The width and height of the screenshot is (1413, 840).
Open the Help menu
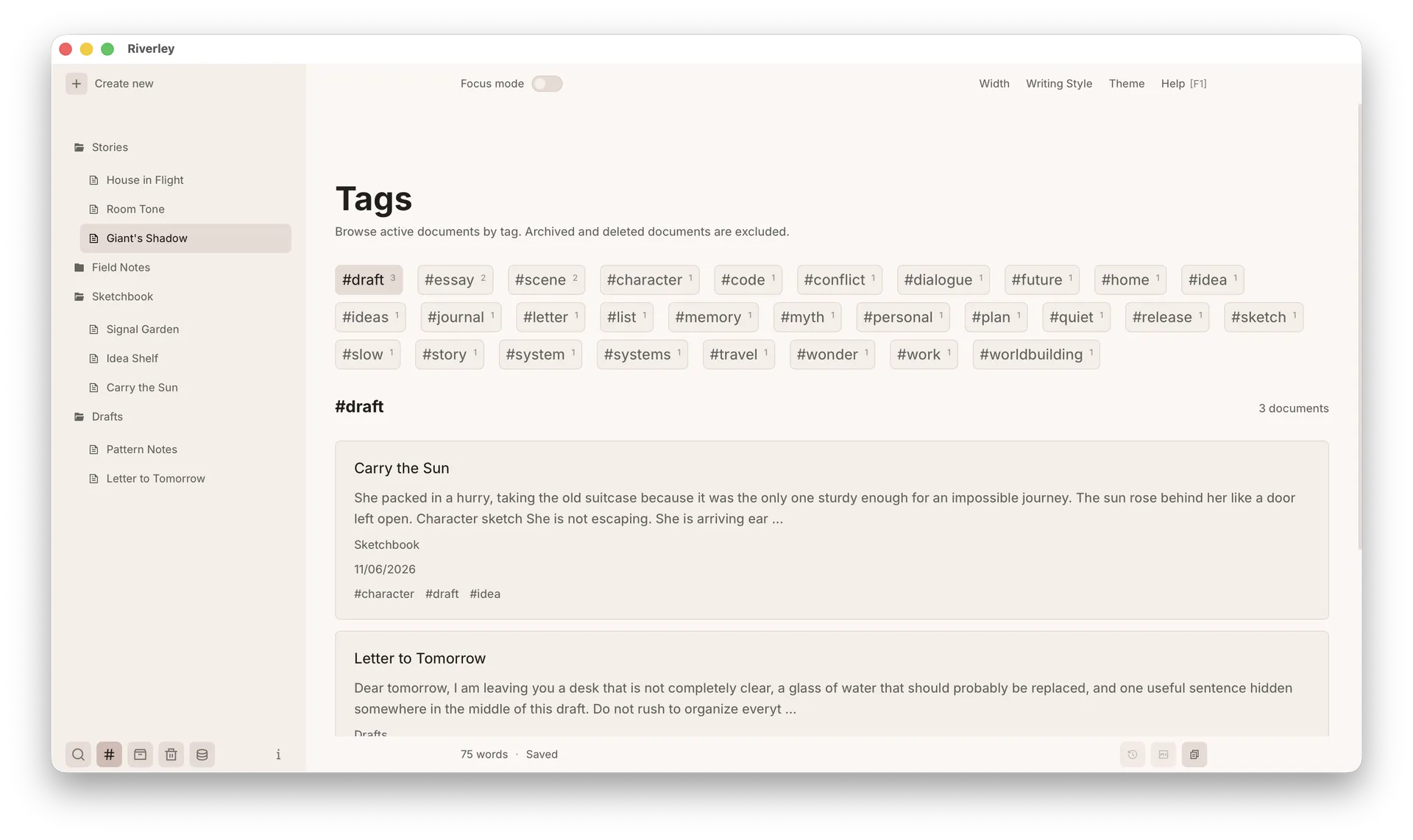click(1183, 84)
